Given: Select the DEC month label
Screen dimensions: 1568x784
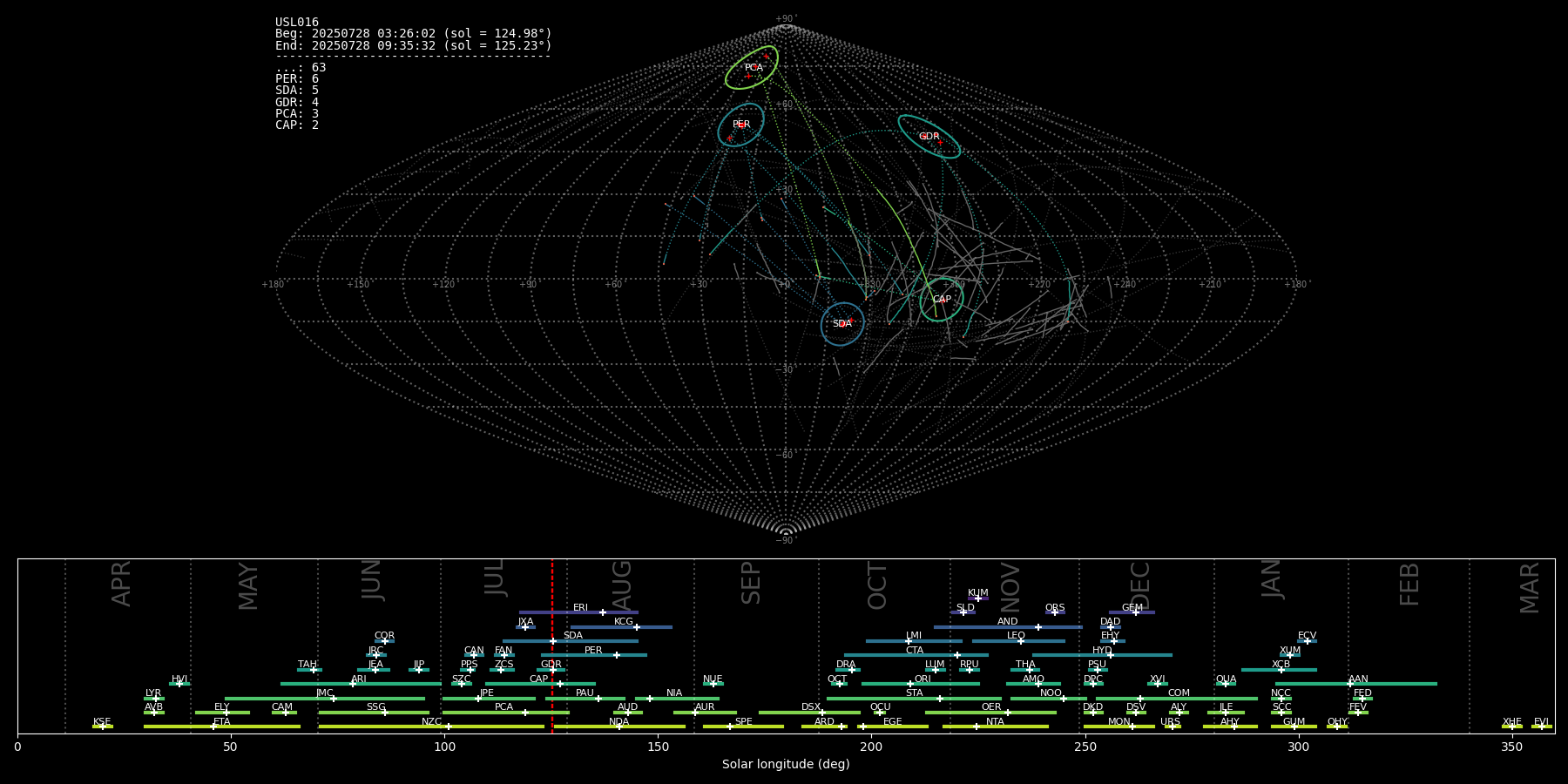Looking at the screenshot, I should pyautogui.click(x=1139, y=585).
